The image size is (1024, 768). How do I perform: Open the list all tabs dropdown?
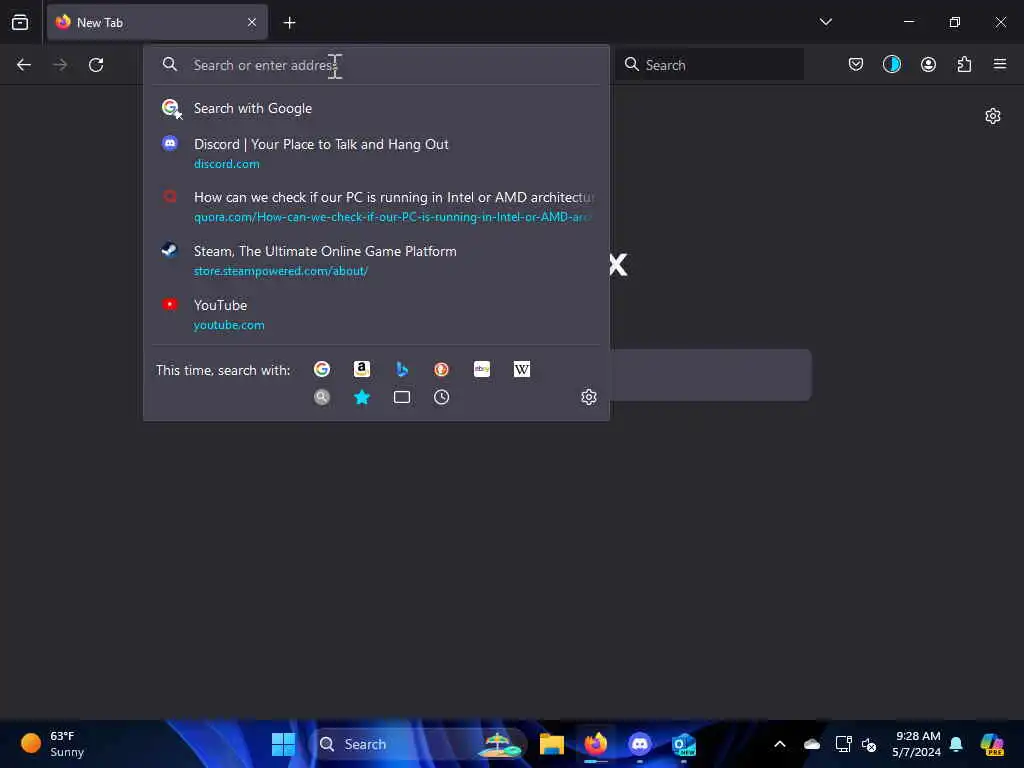[825, 22]
